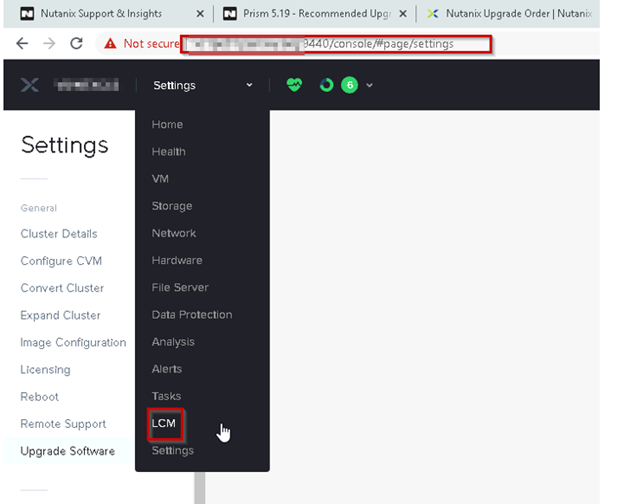This screenshot has width=624, height=504.
Task: Select Network in the navigation menu
Action: click(x=174, y=233)
